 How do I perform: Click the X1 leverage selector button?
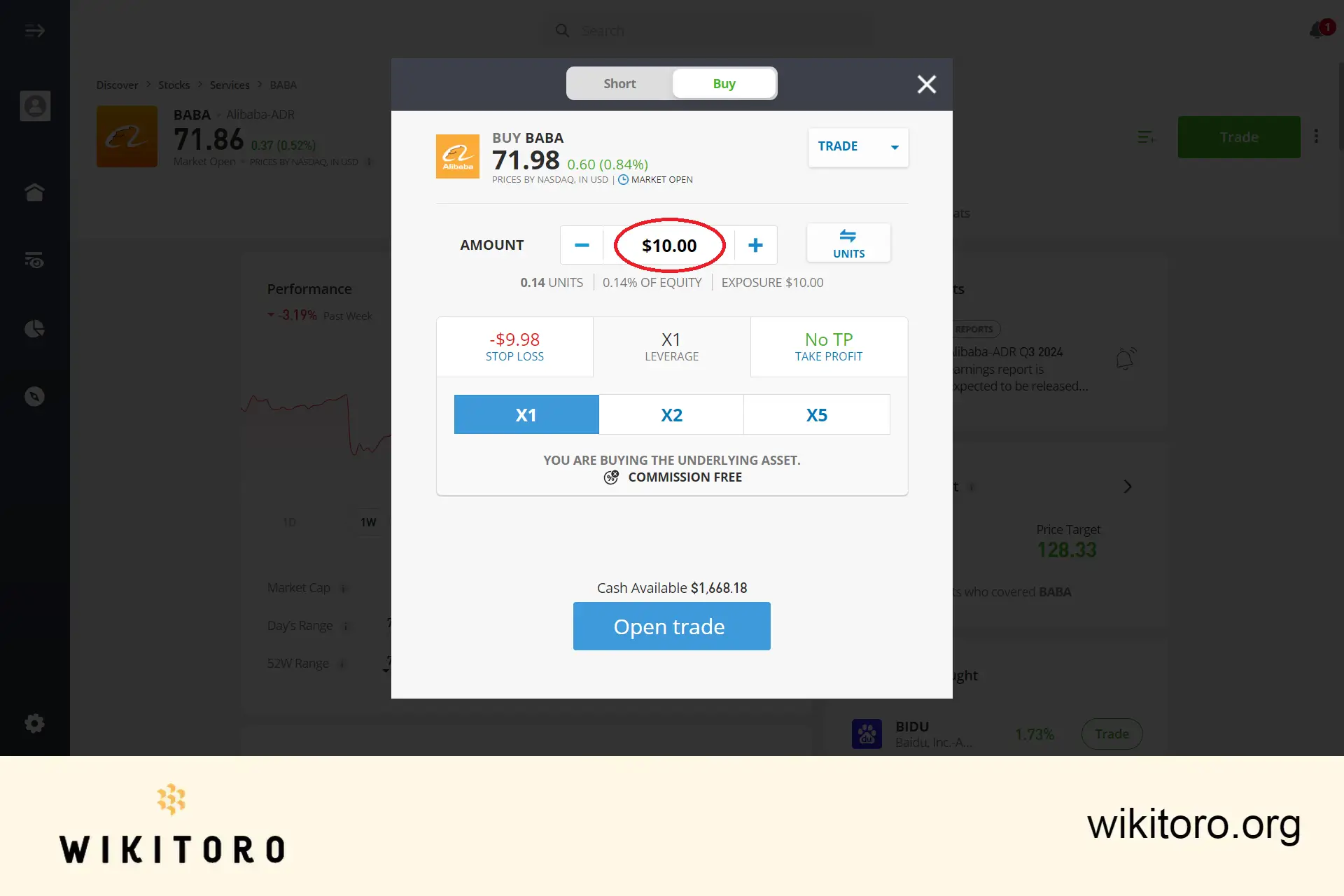526,414
